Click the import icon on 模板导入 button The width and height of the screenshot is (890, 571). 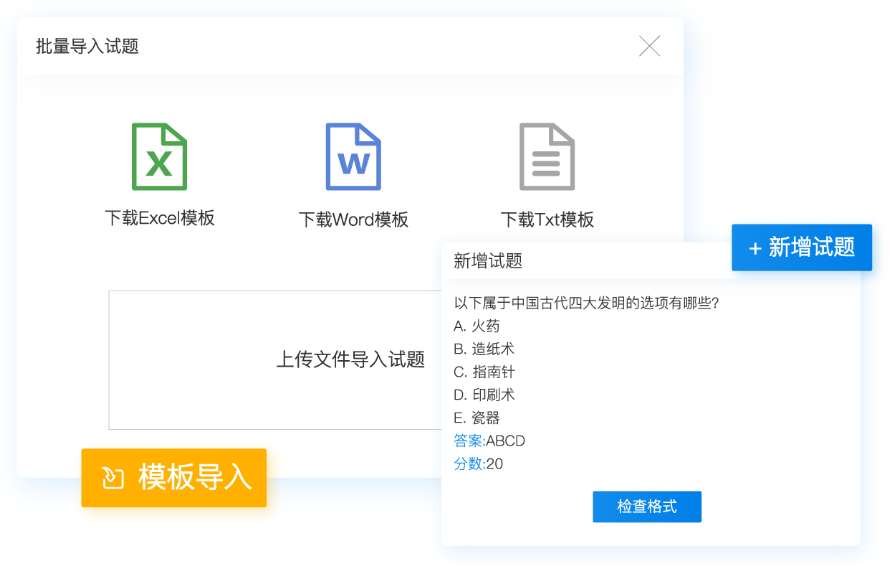point(113,478)
